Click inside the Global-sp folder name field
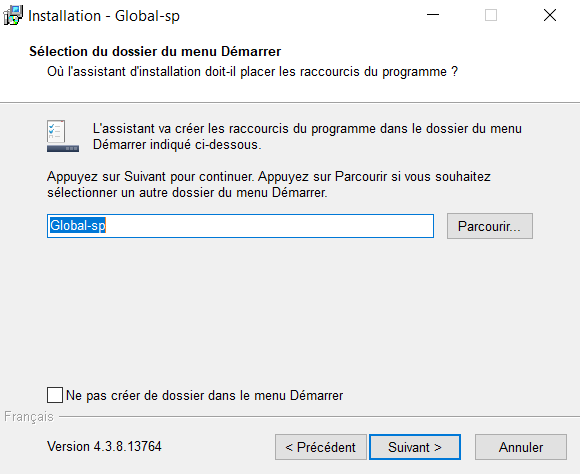This screenshot has width=580, height=474. (240, 226)
